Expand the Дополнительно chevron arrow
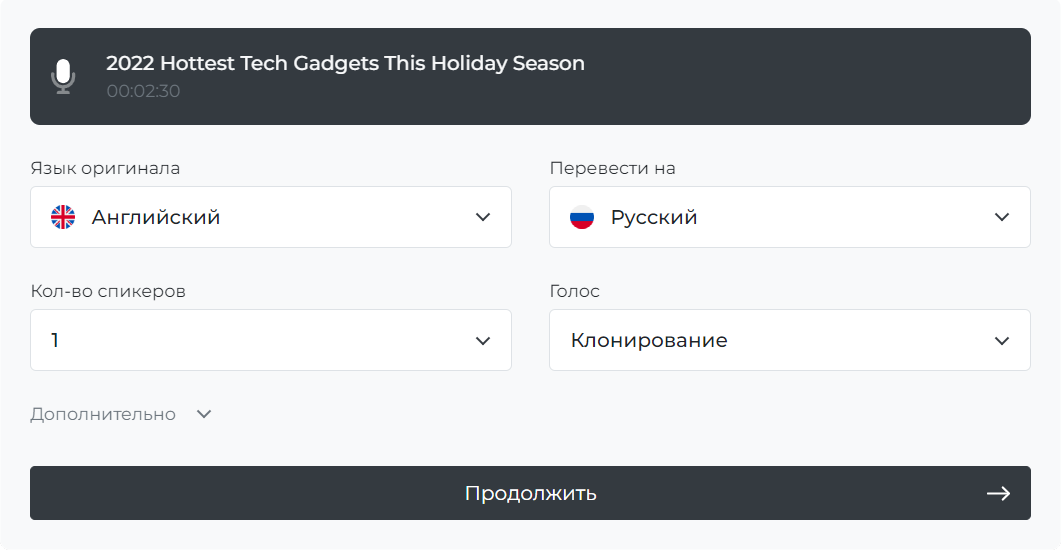Image resolution: width=1061 pixels, height=550 pixels. tap(204, 414)
